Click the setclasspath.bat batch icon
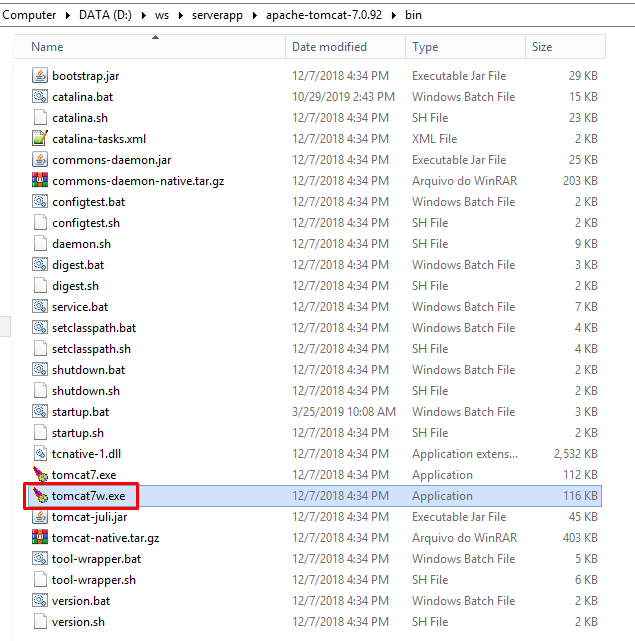This screenshot has width=635, height=641. coord(40,328)
